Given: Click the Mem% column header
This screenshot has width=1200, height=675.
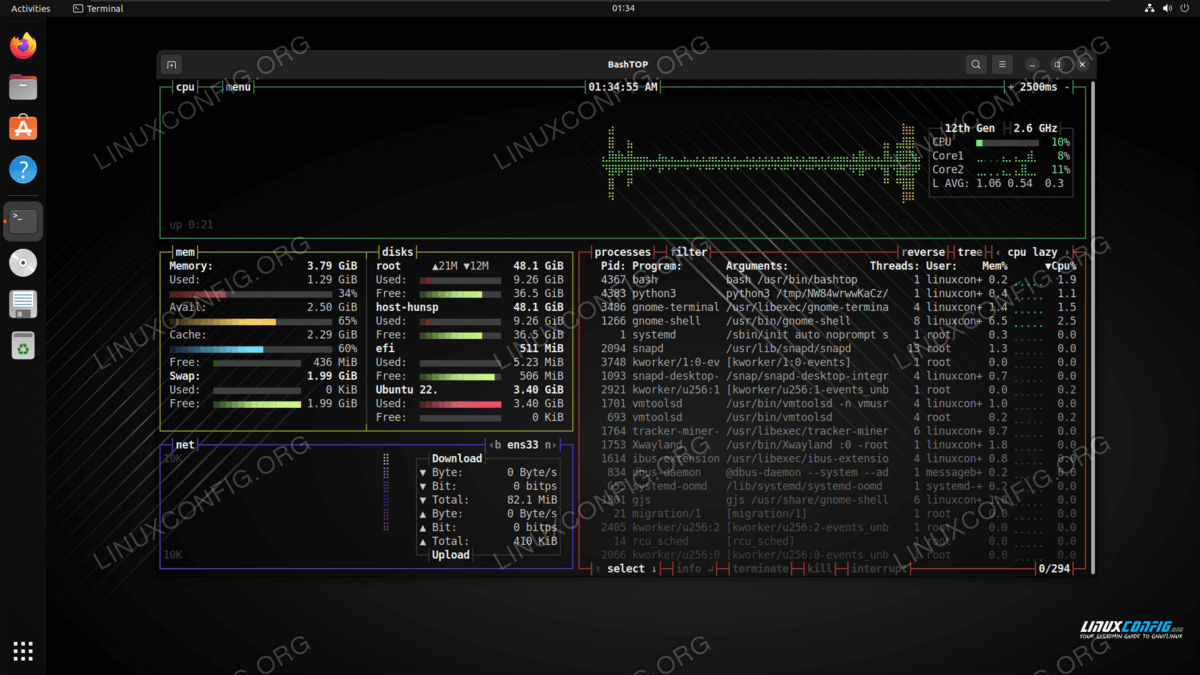Looking at the screenshot, I should tap(996, 266).
